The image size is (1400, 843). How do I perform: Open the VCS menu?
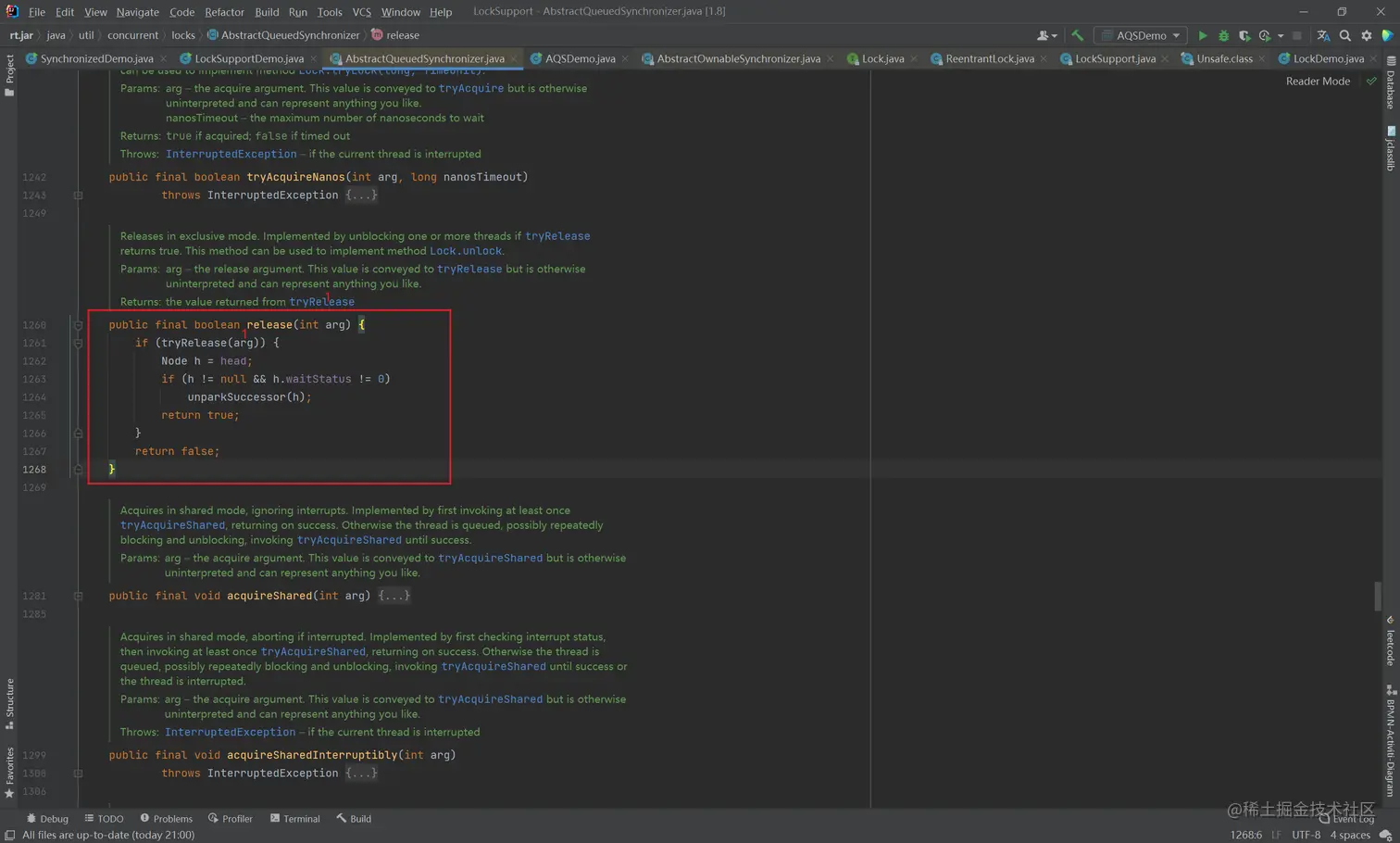(x=361, y=12)
